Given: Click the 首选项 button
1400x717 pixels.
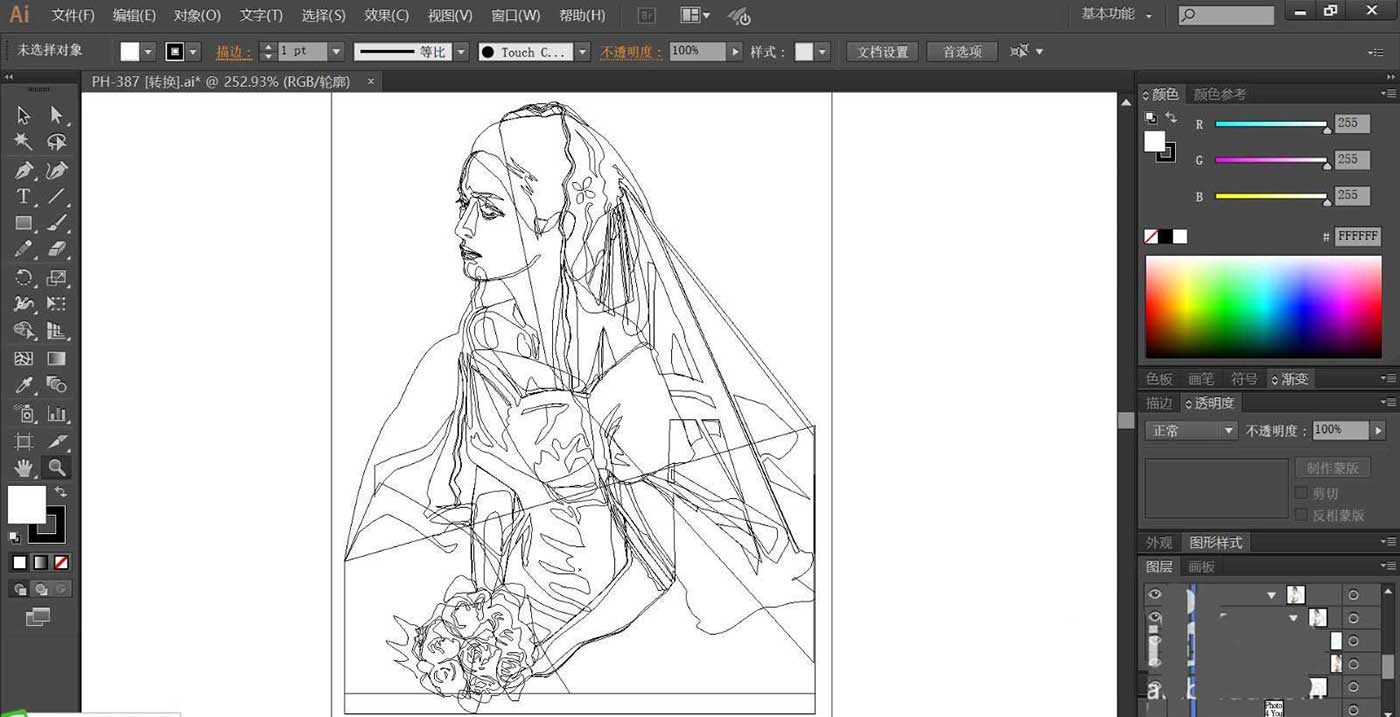Looking at the screenshot, I should point(962,52).
